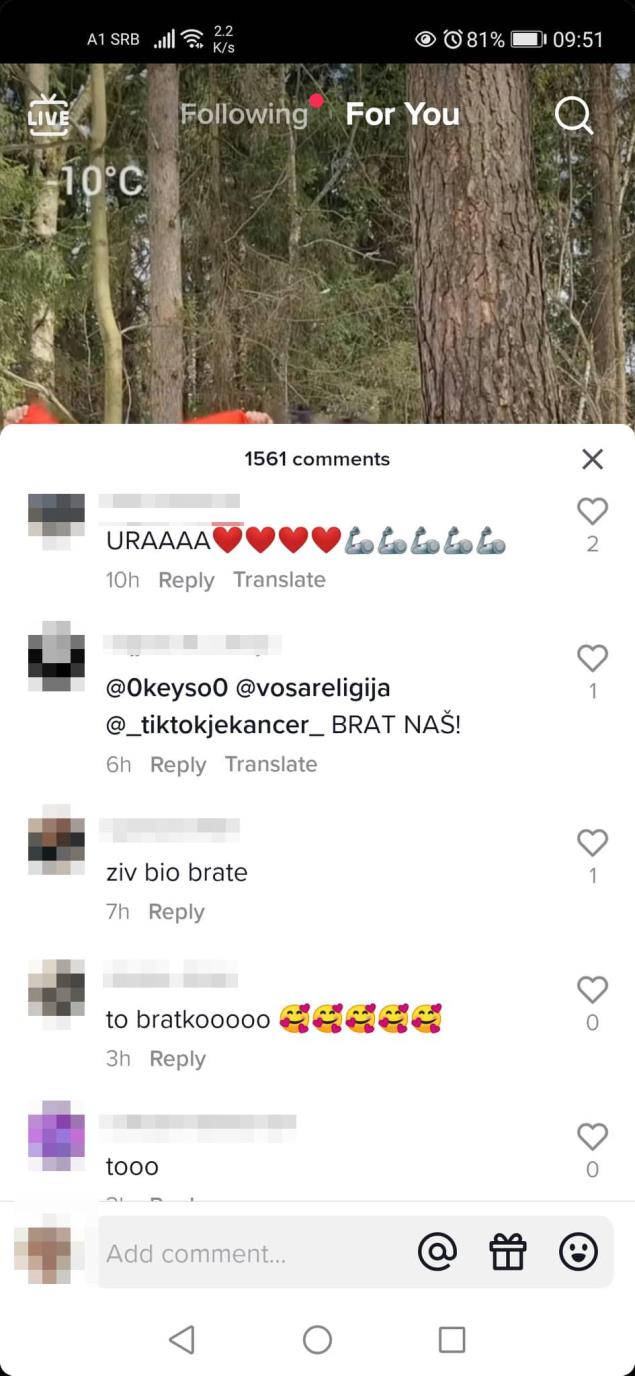Open the emoji picker smiley icon
The width and height of the screenshot is (635, 1376).
pos(578,1251)
